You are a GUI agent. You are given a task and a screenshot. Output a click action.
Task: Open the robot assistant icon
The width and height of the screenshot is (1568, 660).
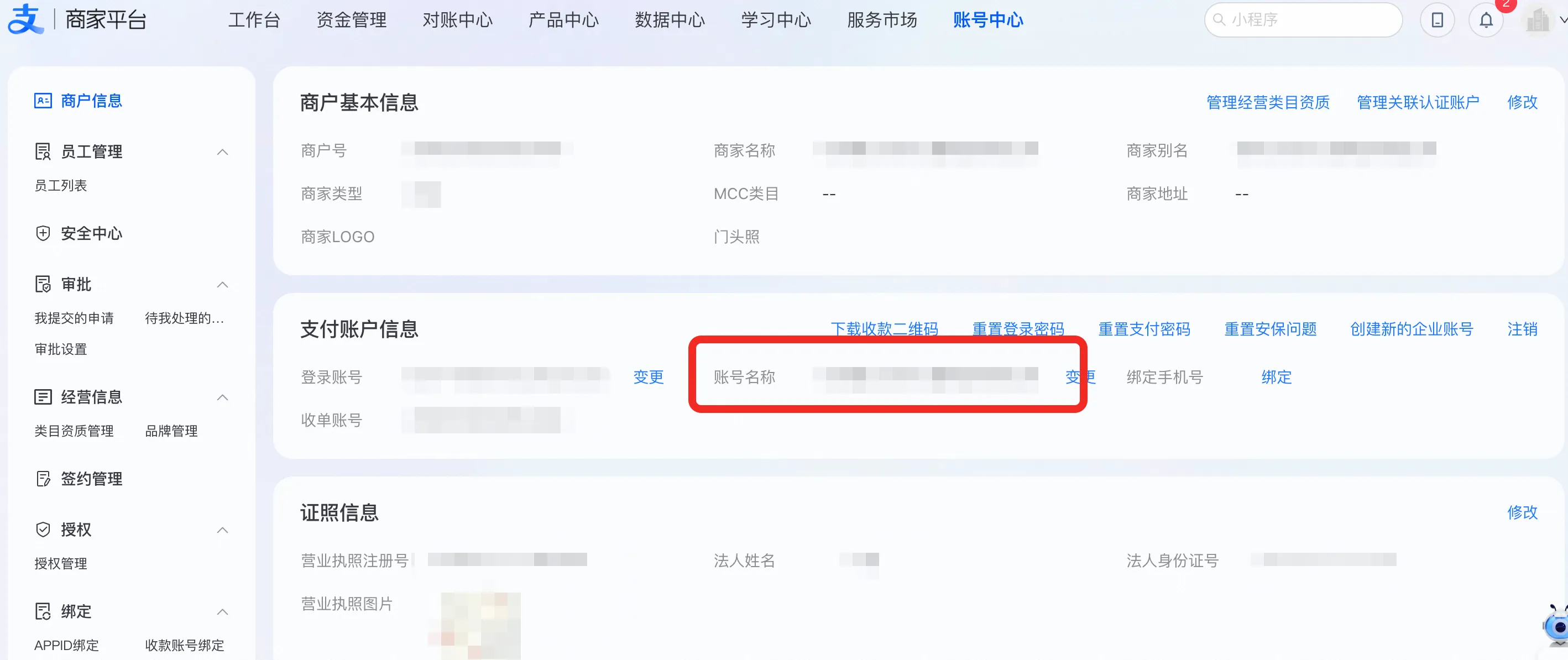point(1557,625)
